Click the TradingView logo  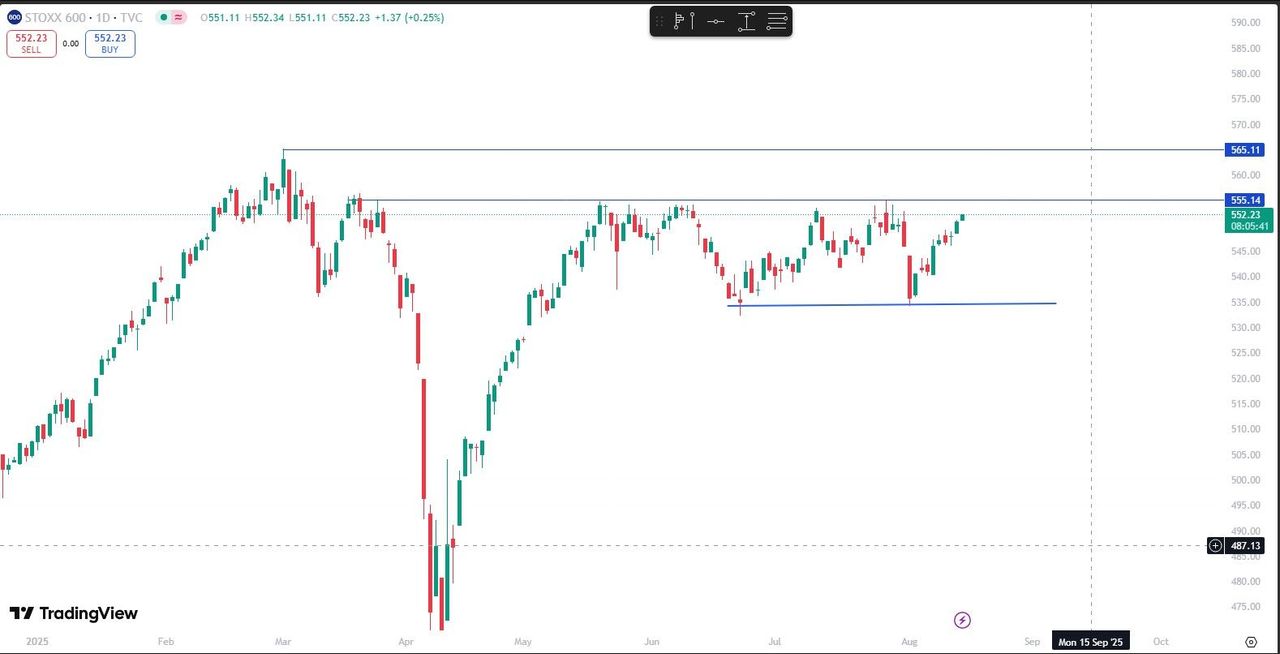tap(74, 613)
